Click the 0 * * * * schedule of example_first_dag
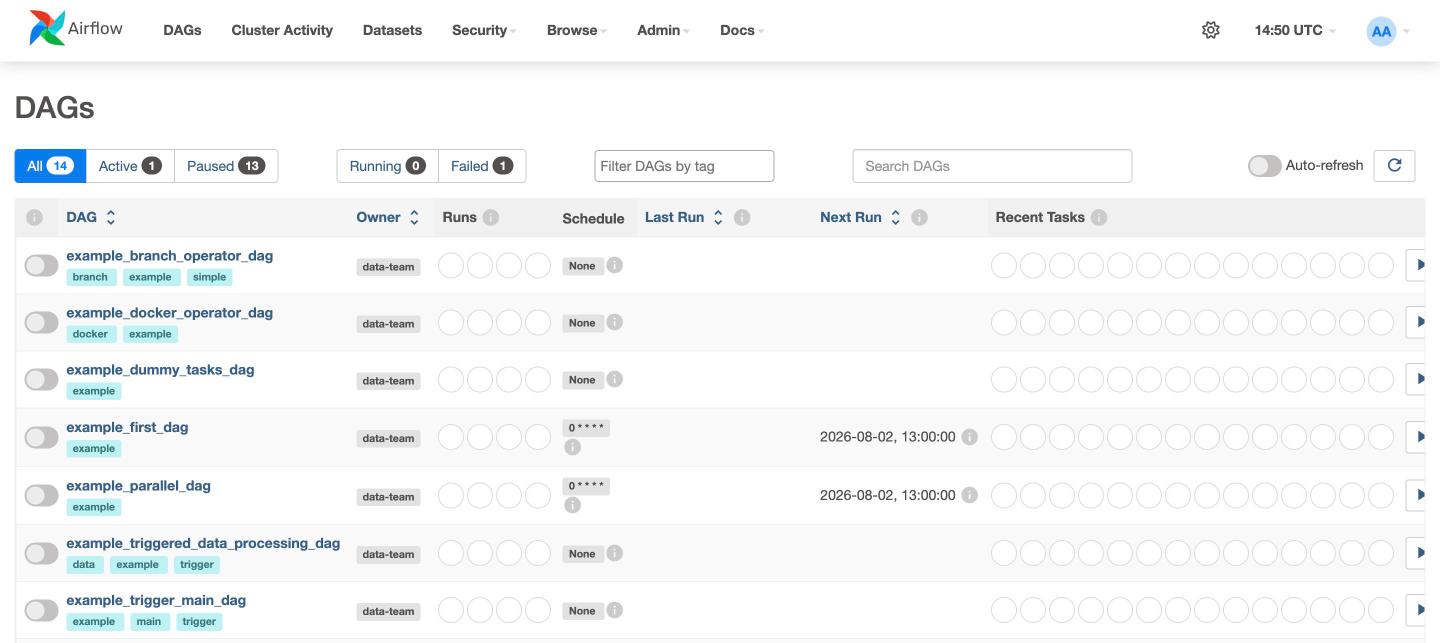This screenshot has width=1440, height=643. pyautogui.click(x=586, y=428)
